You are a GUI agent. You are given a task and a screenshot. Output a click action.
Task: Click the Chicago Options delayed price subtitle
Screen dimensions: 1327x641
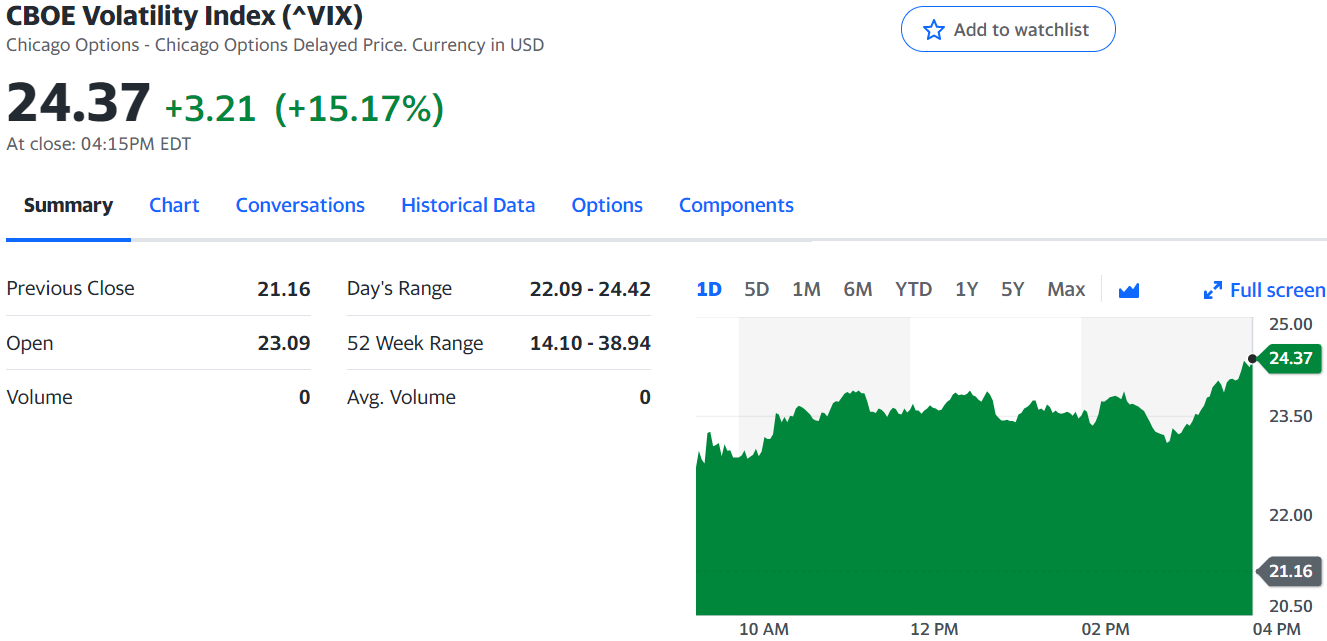[x=275, y=45]
